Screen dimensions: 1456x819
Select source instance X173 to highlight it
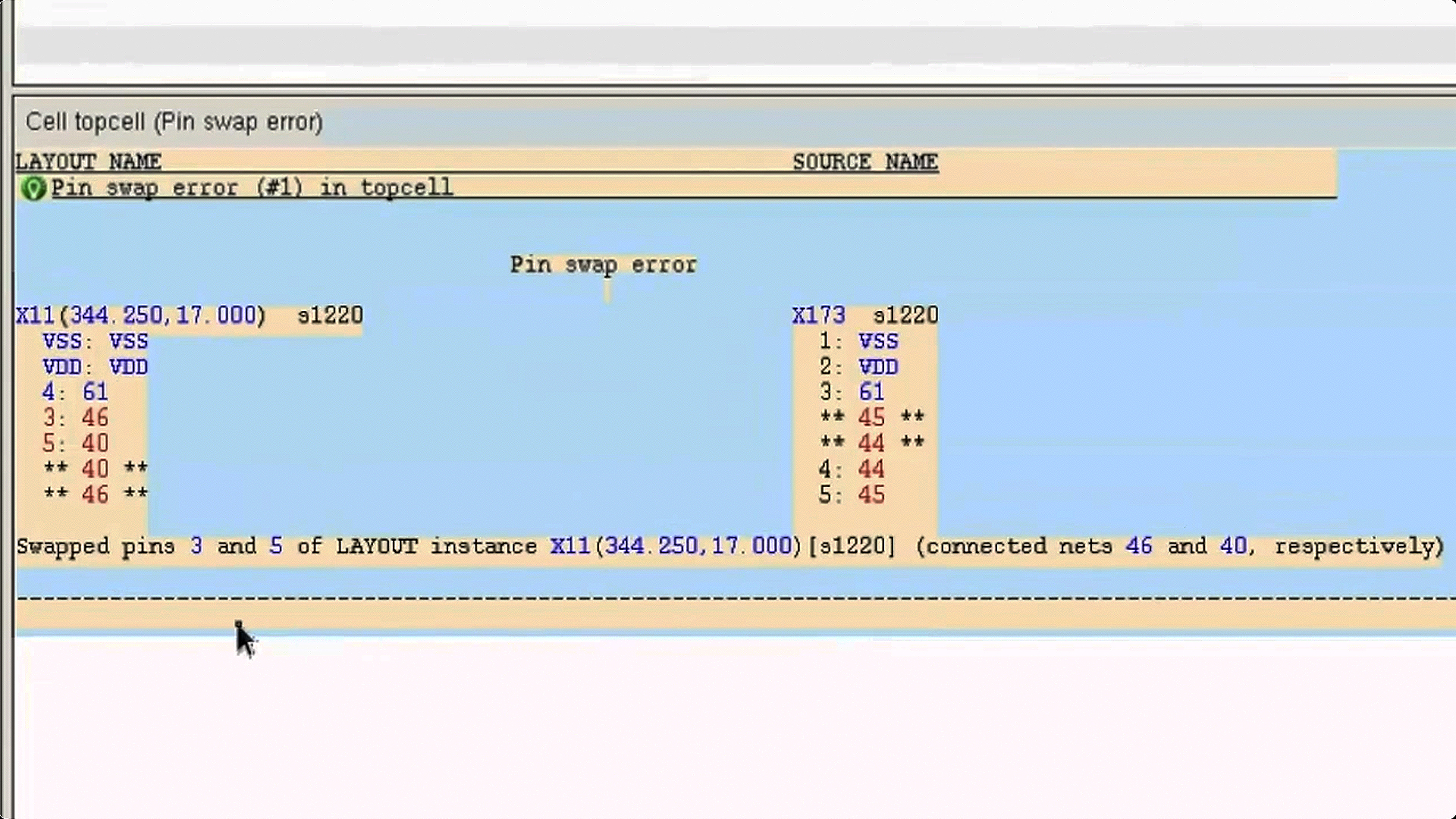pyautogui.click(x=819, y=315)
